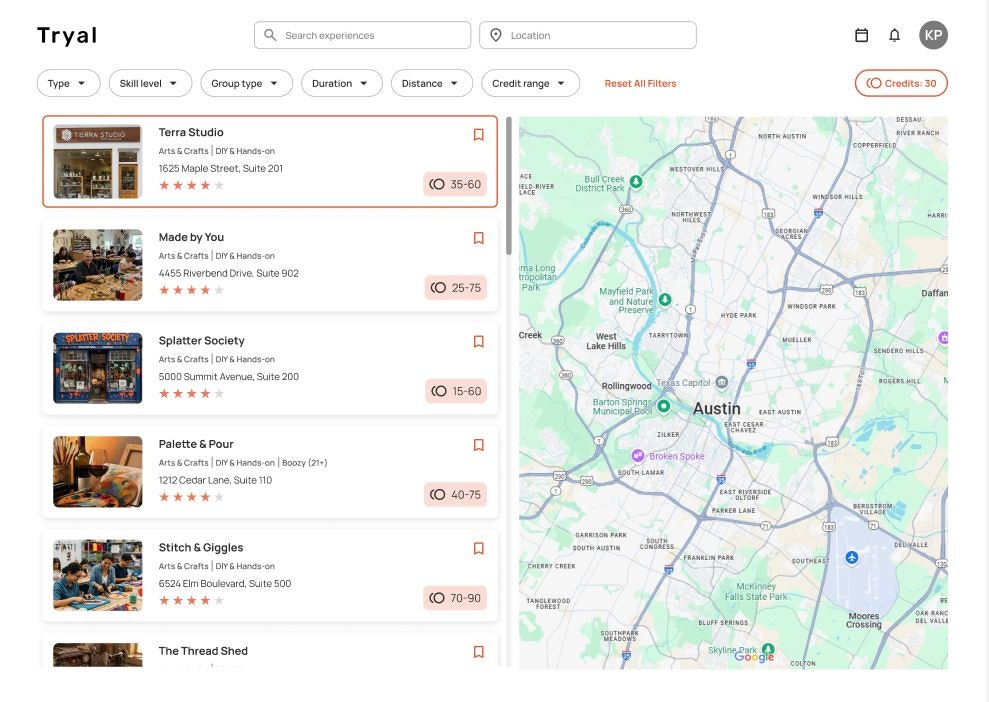Screen dimensions: 989x702
Task: Click the listings vertical scrollbar
Action: tap(508, 186)
